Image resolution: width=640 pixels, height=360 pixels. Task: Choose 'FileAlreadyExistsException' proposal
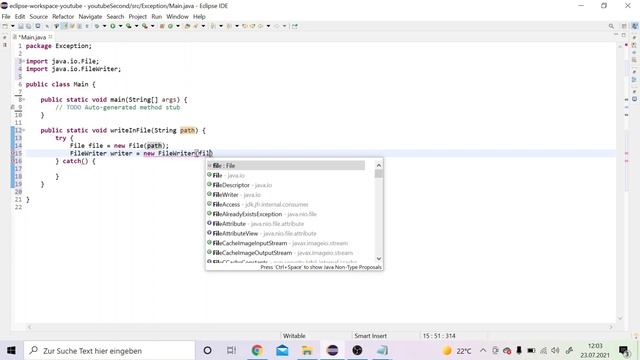pos(286,214)
